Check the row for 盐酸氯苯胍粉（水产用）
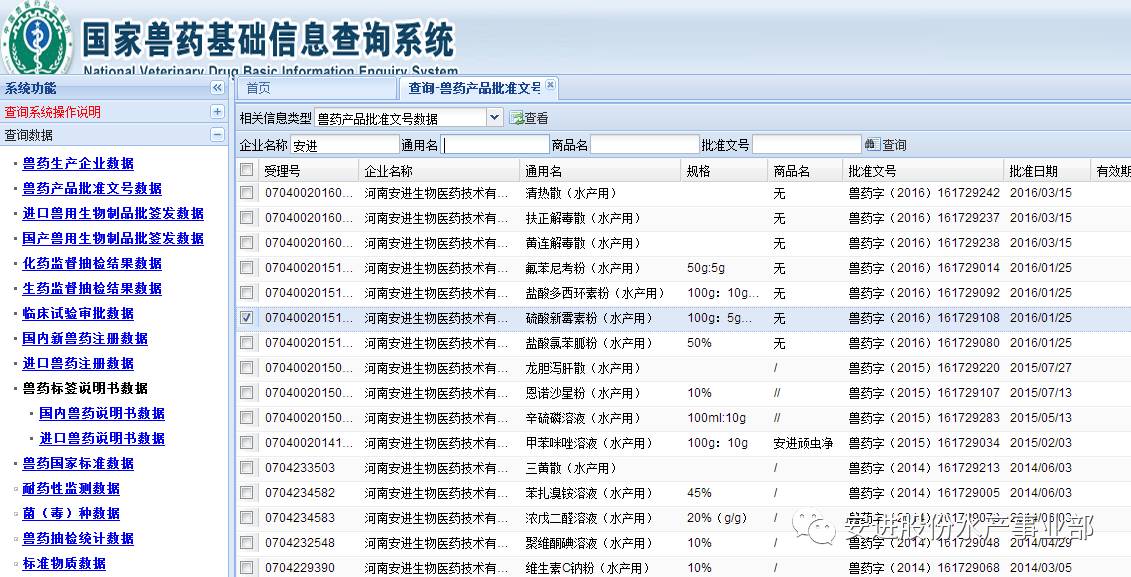Viewport: 1131px width, 577px height. click(x=247, y=343)
